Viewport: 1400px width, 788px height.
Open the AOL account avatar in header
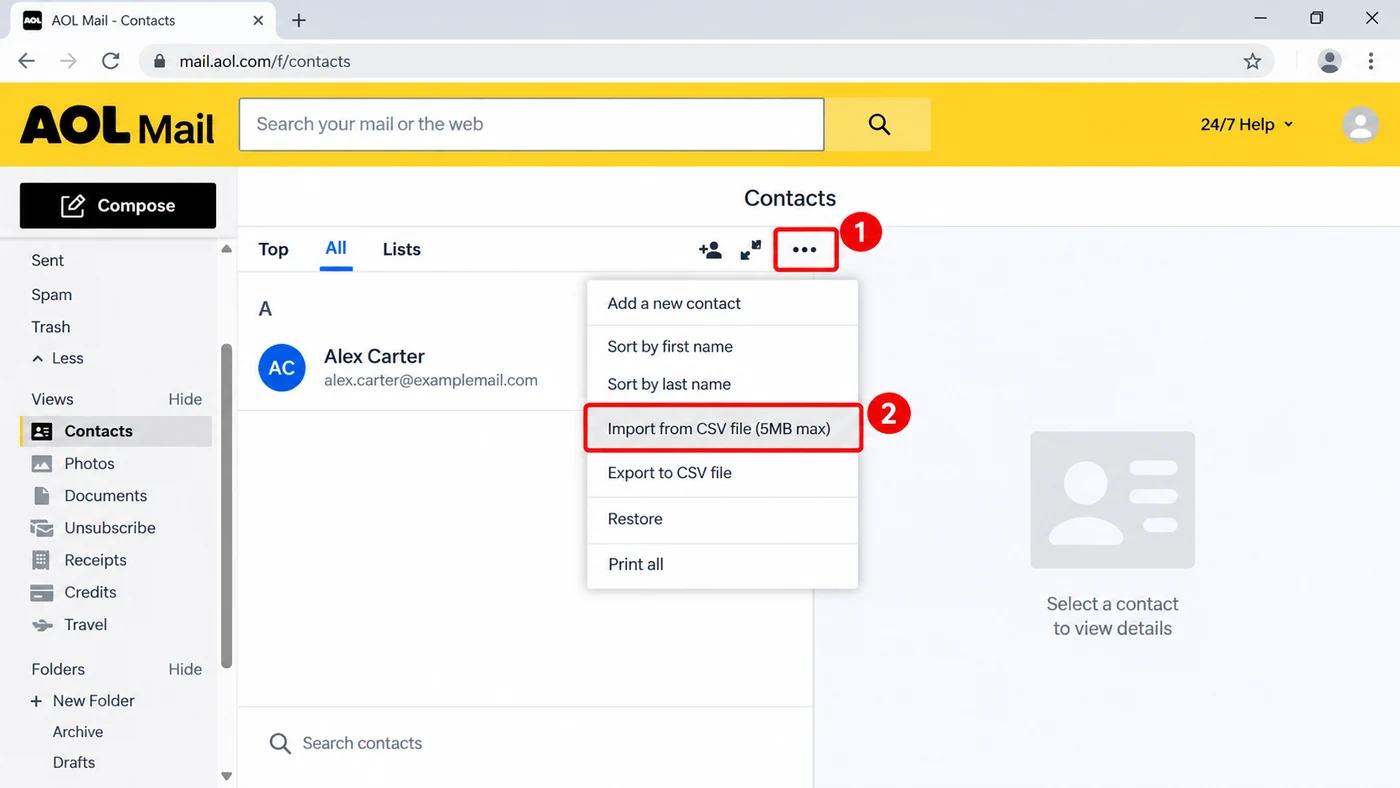(1359, 125)
